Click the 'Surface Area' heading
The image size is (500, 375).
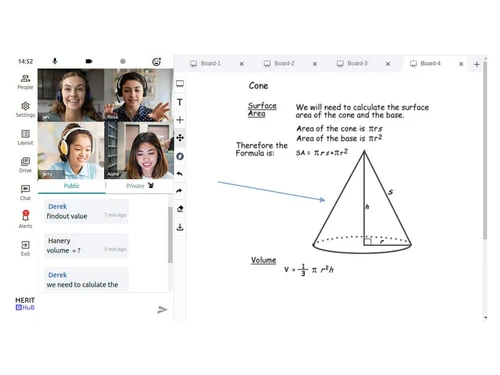tap(262, 110)
